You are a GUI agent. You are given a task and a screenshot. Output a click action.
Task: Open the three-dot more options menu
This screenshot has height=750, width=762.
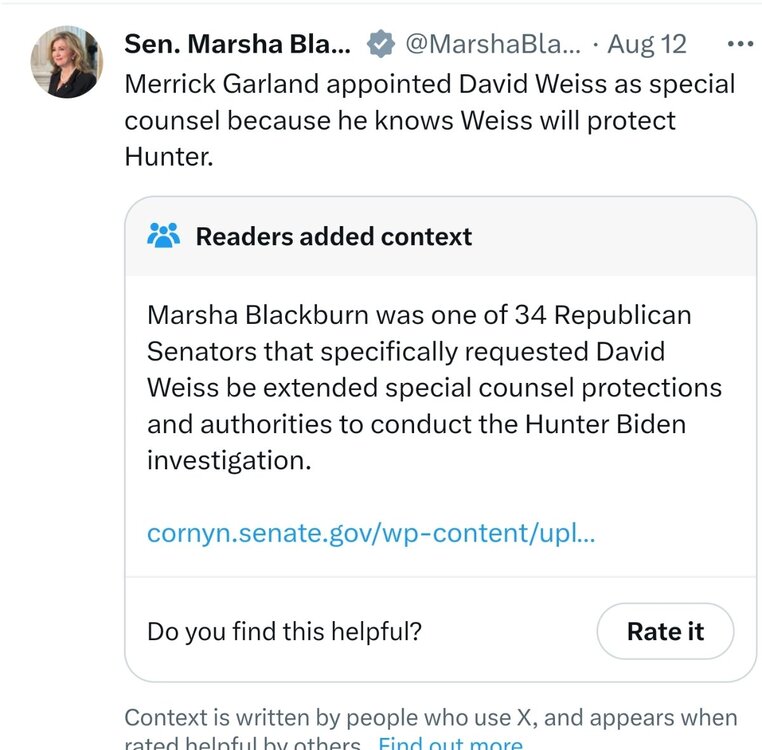coord(740,45)
